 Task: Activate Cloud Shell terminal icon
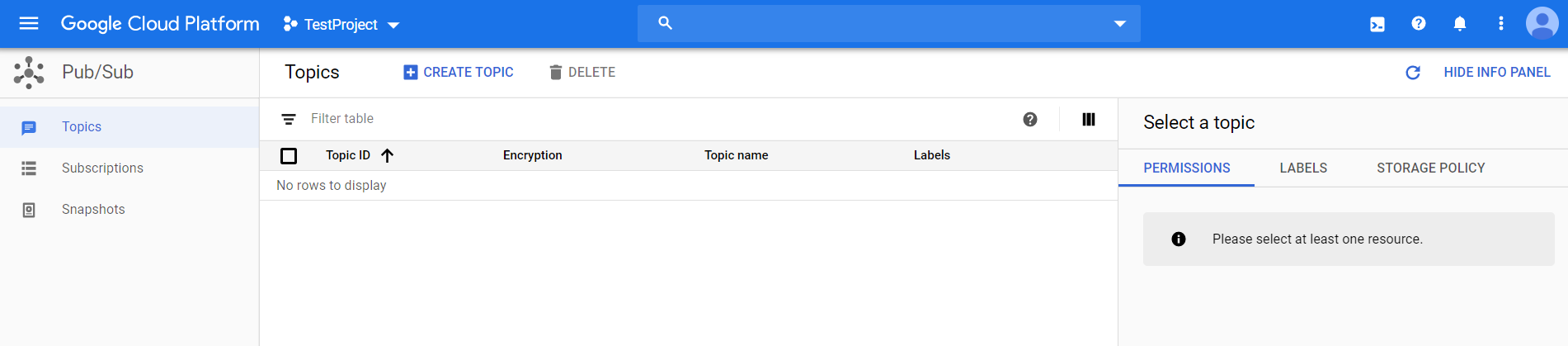tap(1377, 24)
